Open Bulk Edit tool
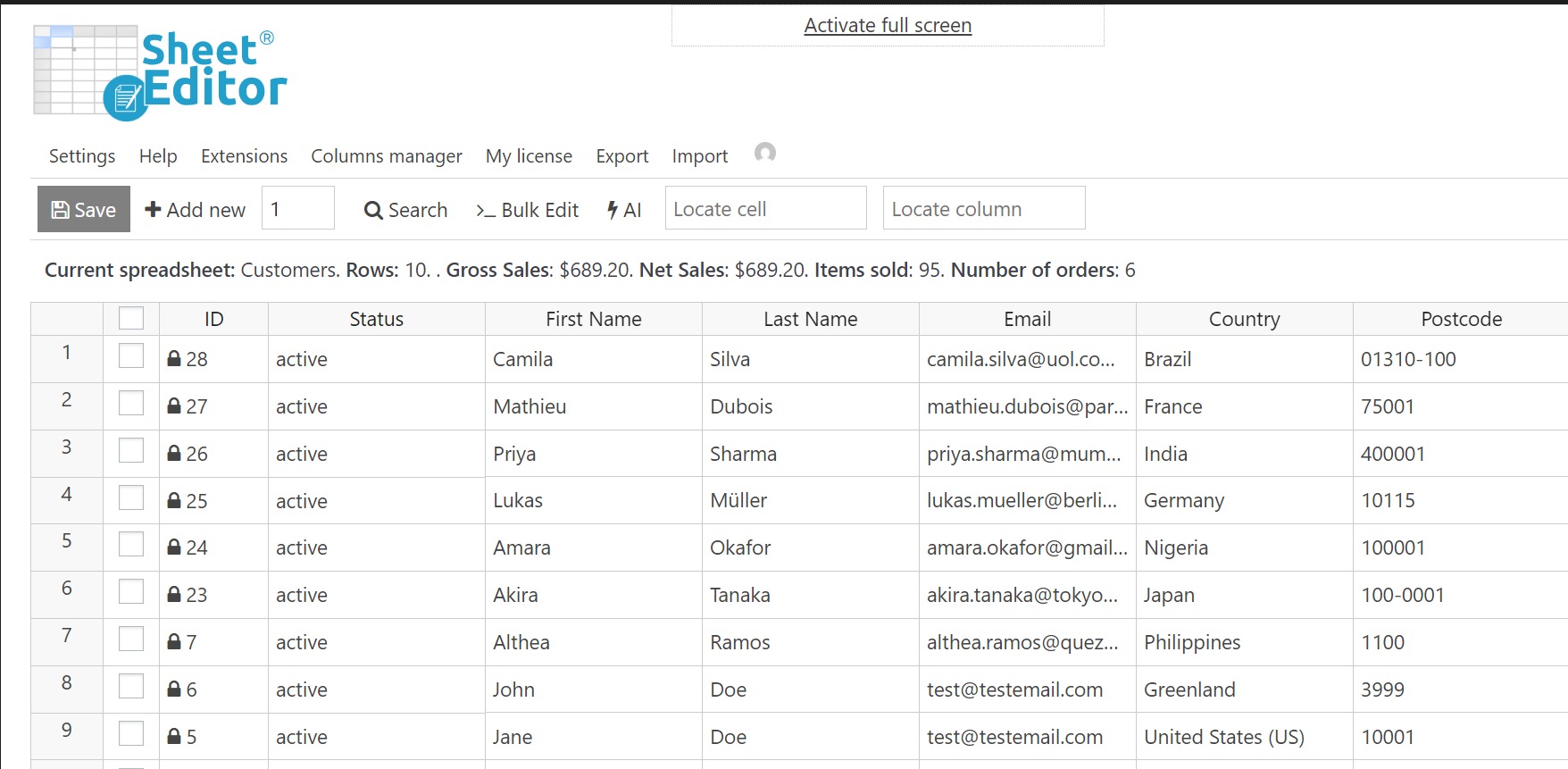Viewport: 1568px width, 769px height. point(527,210)
